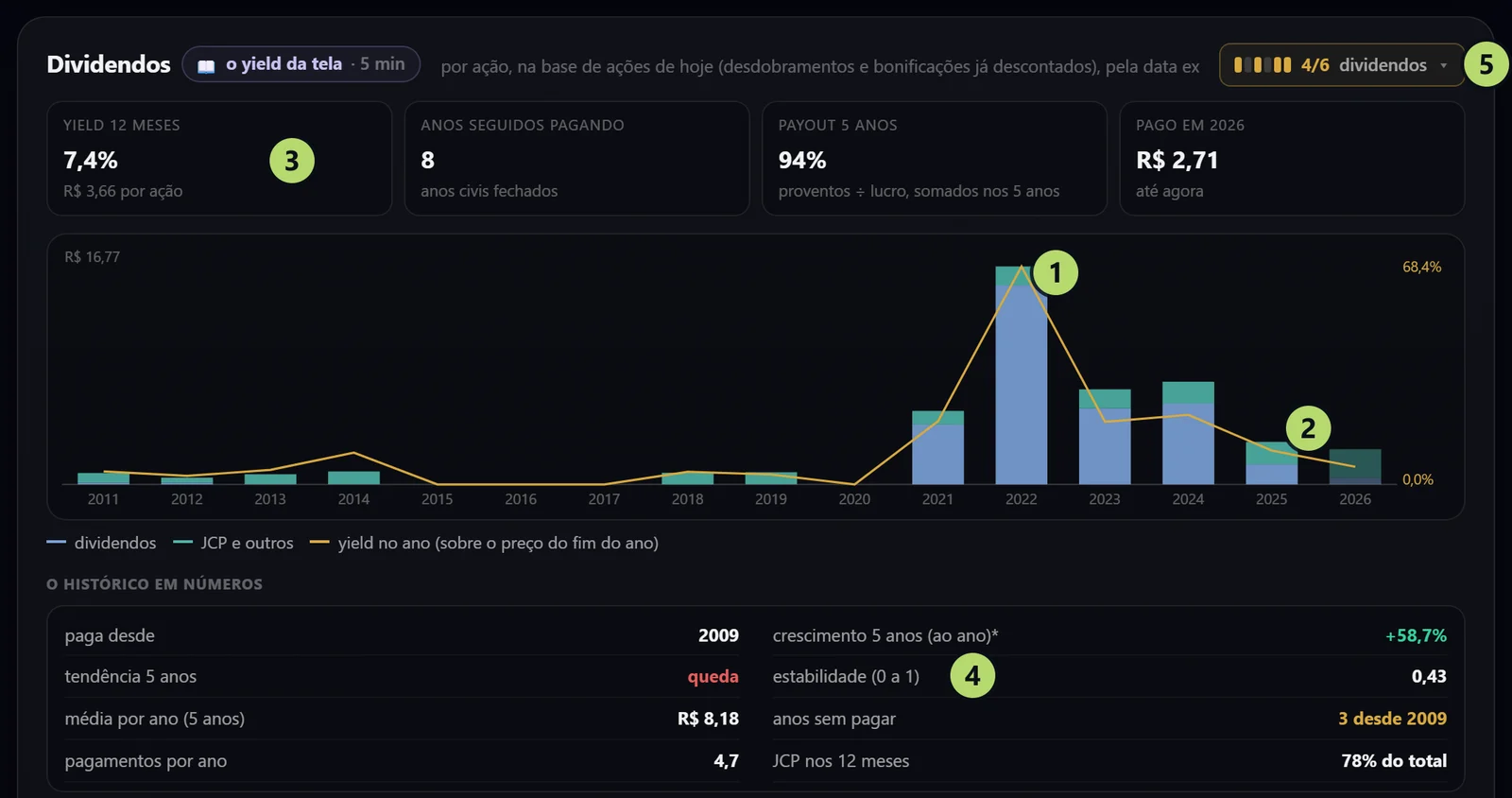The height and width of the screenshot is (798, 1512).
Task: Select annotation marker 2 near the 2025 bar
Action: pos(1308,428)
